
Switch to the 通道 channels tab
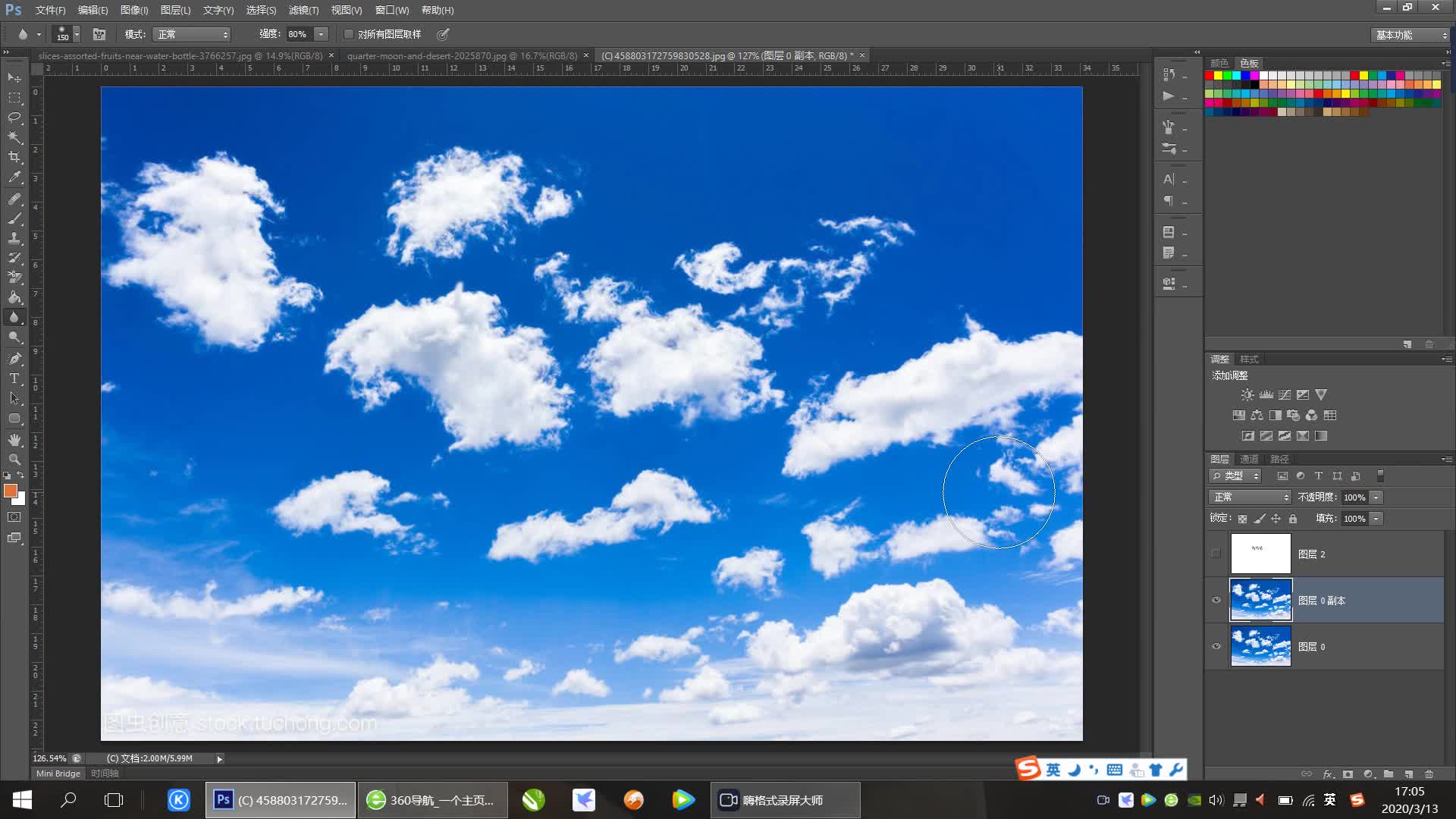click(1249, 459)
